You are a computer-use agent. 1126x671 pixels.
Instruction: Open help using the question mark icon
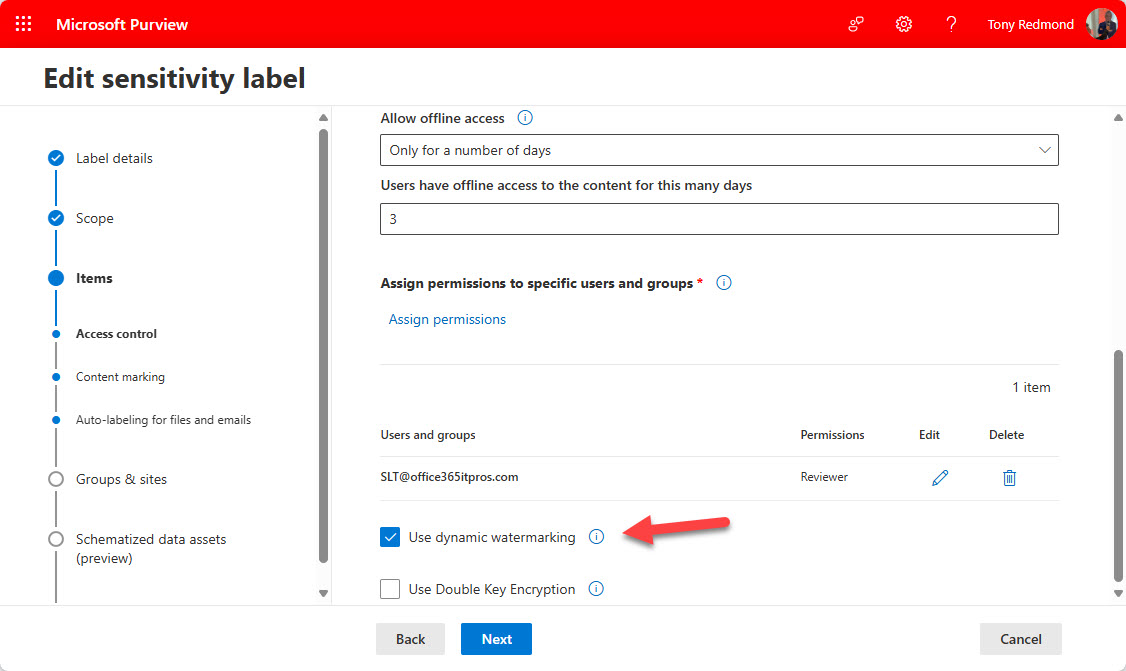pyautogui.click(x=951, y=23)
